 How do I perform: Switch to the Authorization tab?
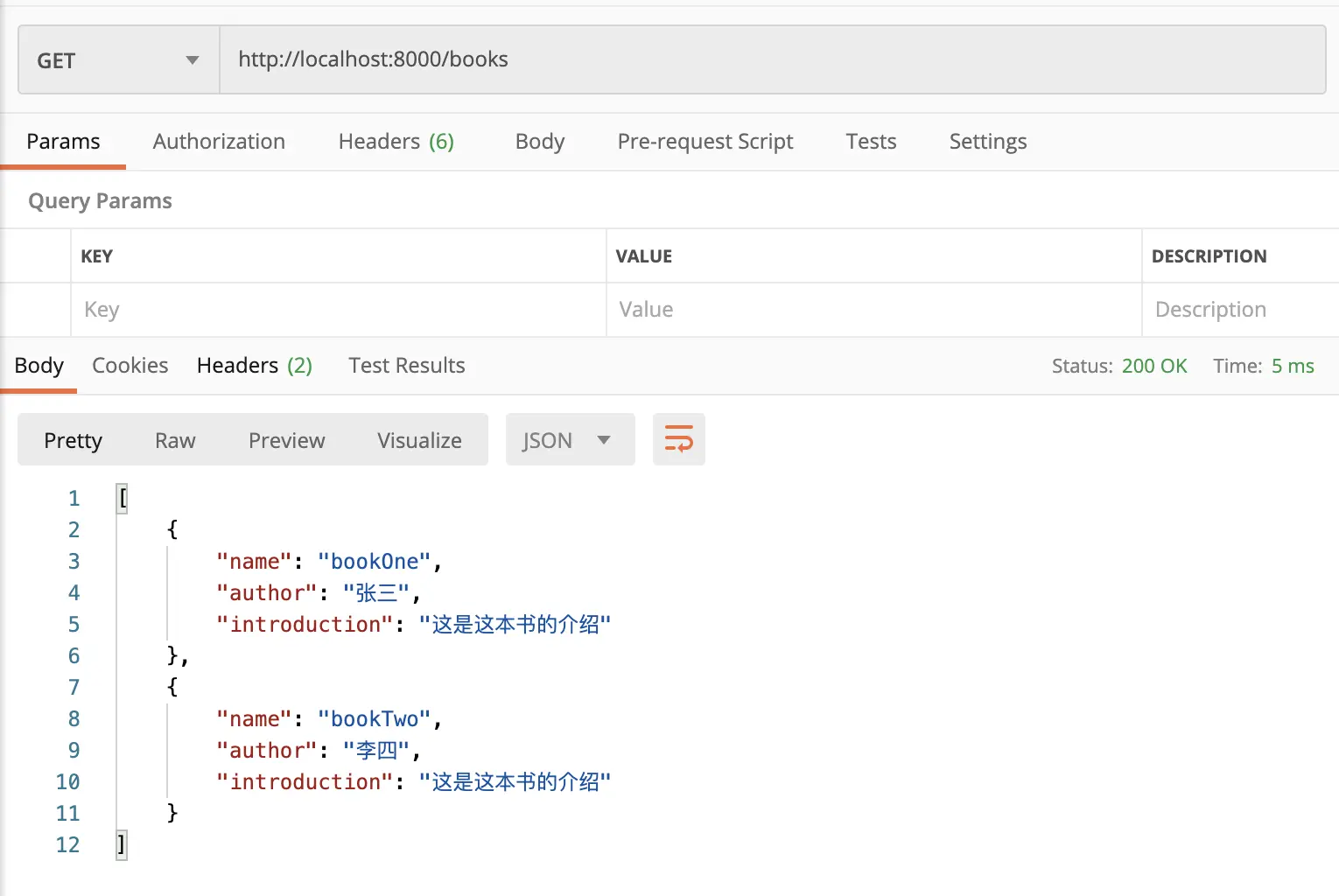click(219, 142)
